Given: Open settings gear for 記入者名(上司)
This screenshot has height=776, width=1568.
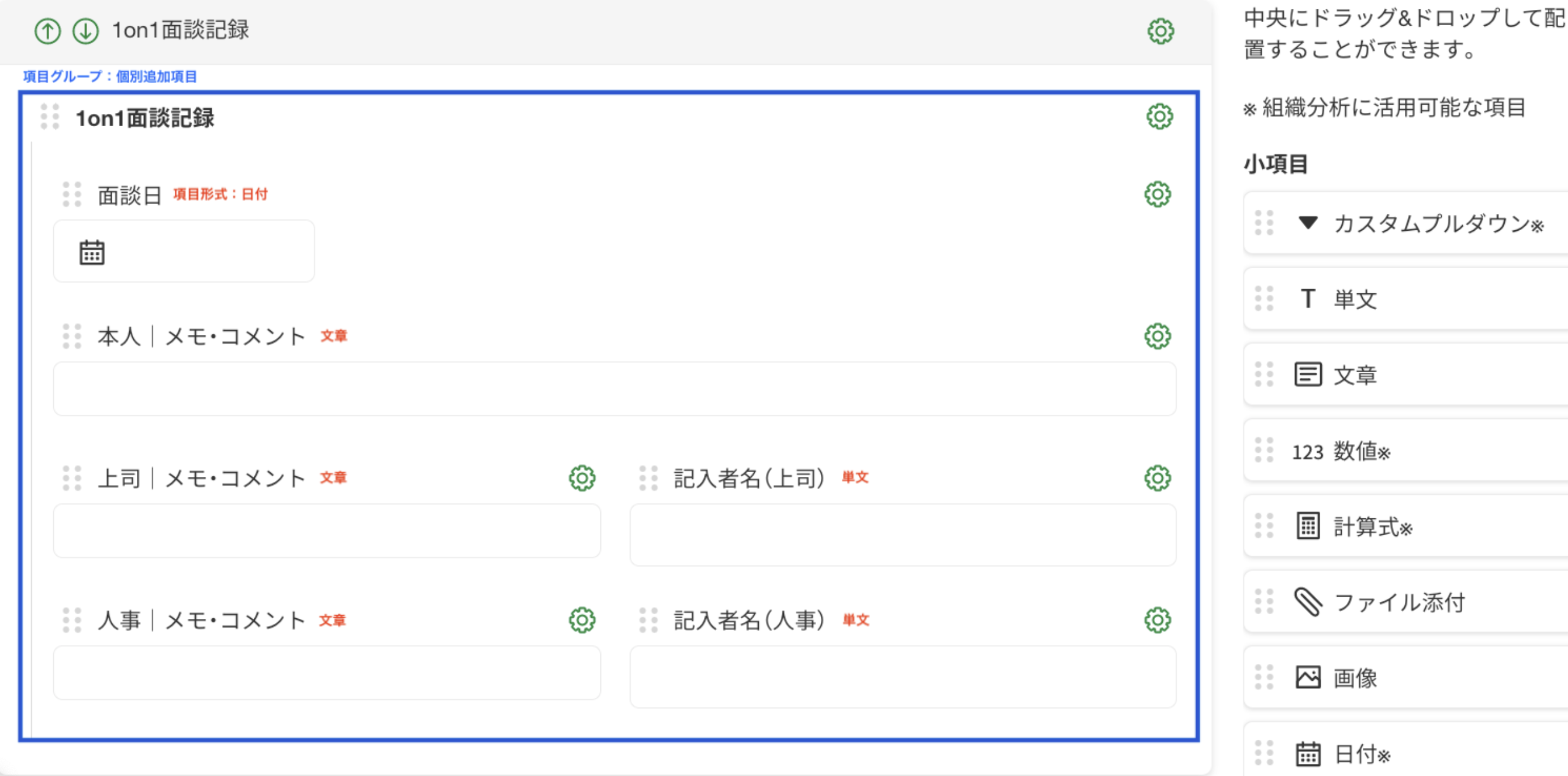Looking at the screenshot, I should point(1157,478).
